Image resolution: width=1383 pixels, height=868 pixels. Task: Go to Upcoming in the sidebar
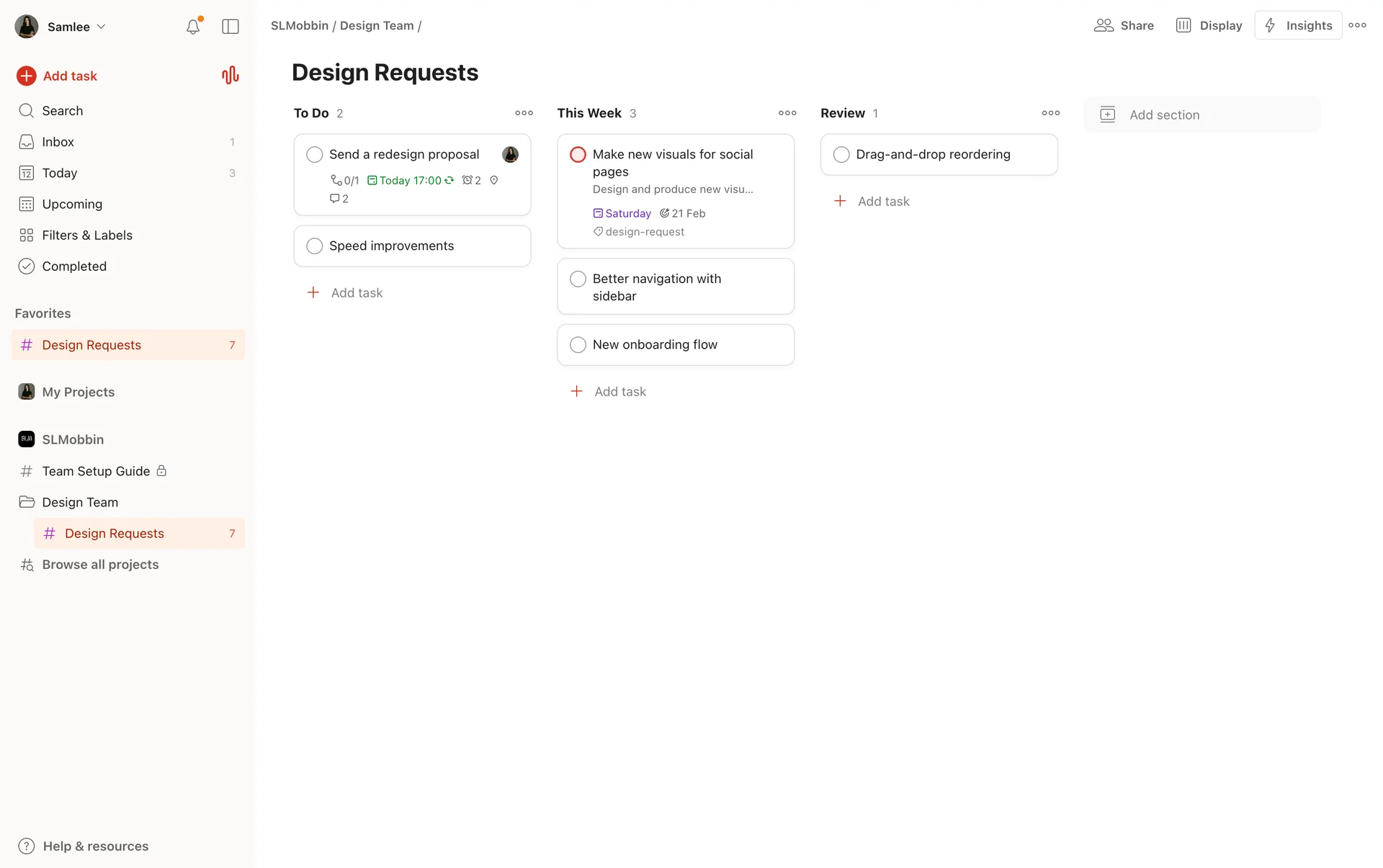72,204
